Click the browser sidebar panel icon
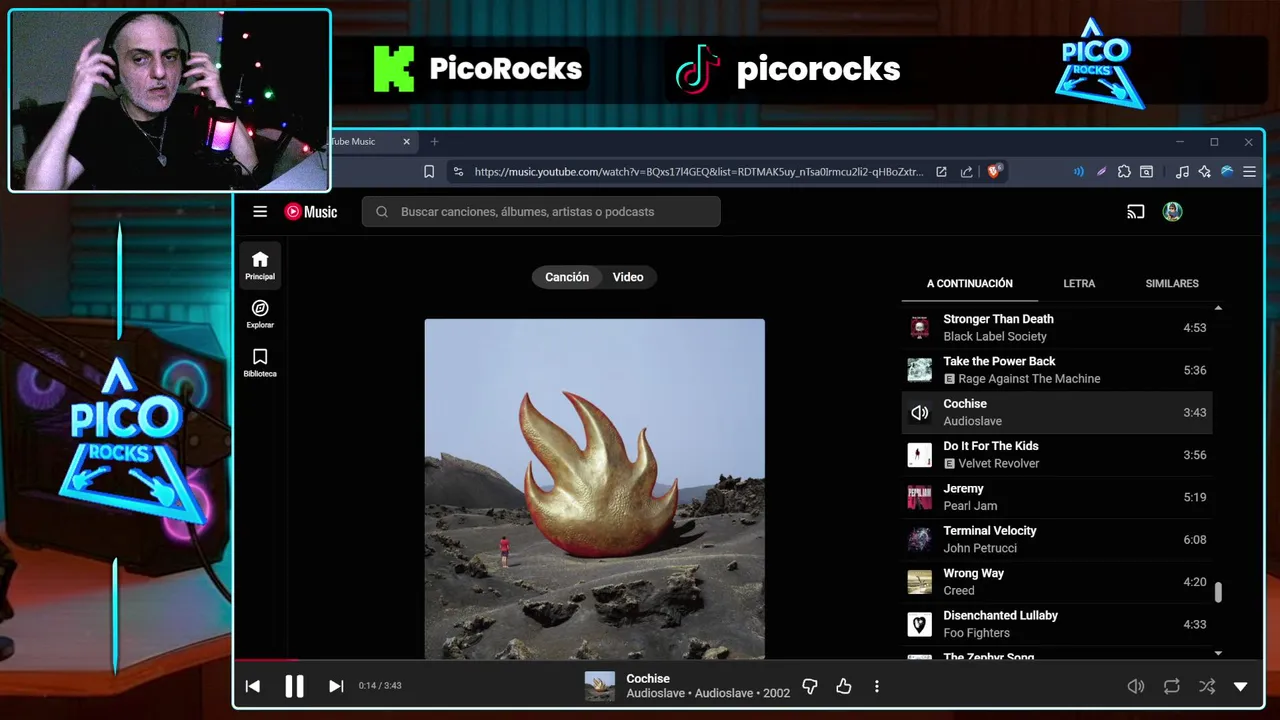This screenshot has height=720, width=1280. pos(1147,172)
